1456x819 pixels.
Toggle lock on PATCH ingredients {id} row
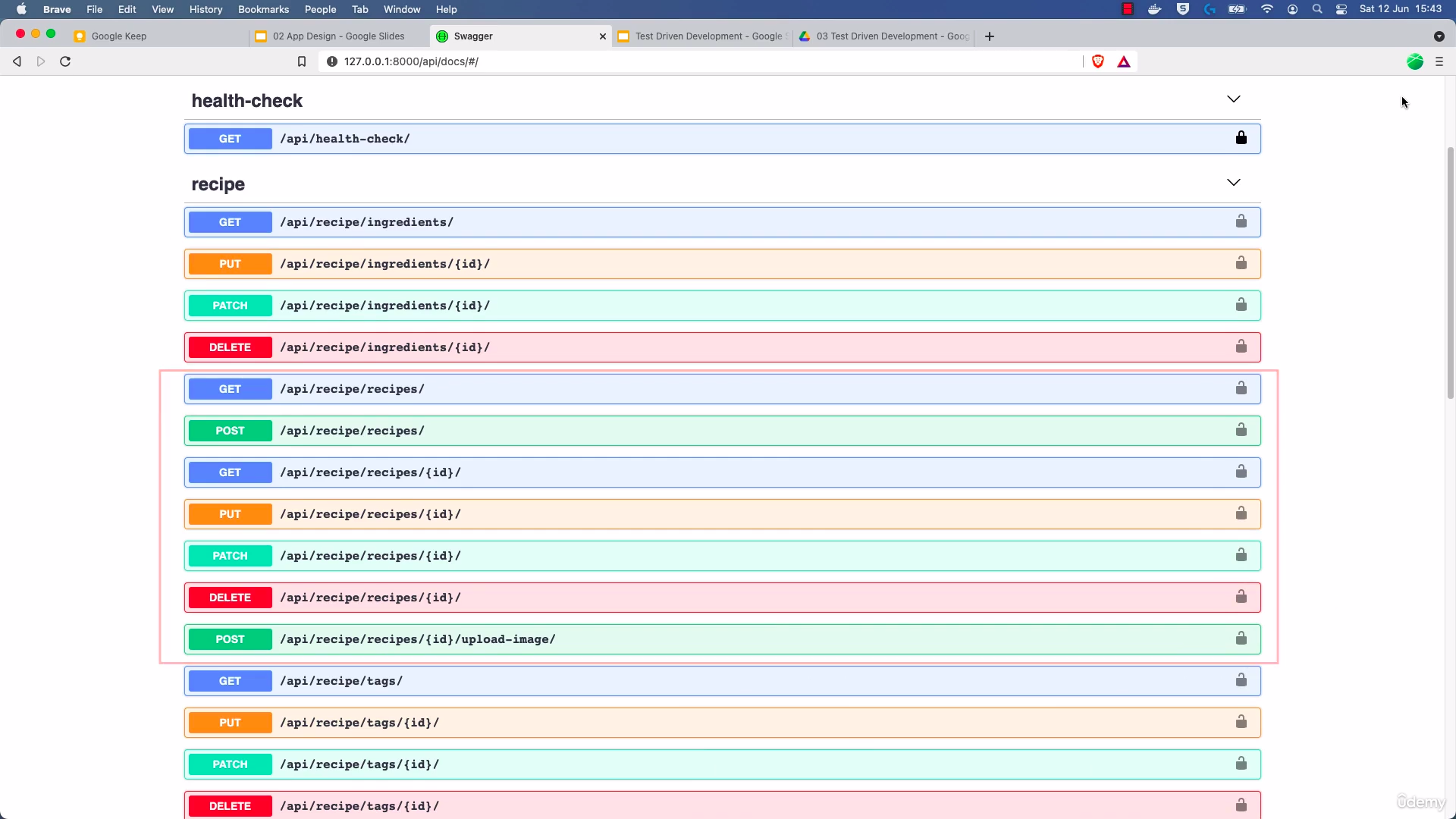(1241, 305)
